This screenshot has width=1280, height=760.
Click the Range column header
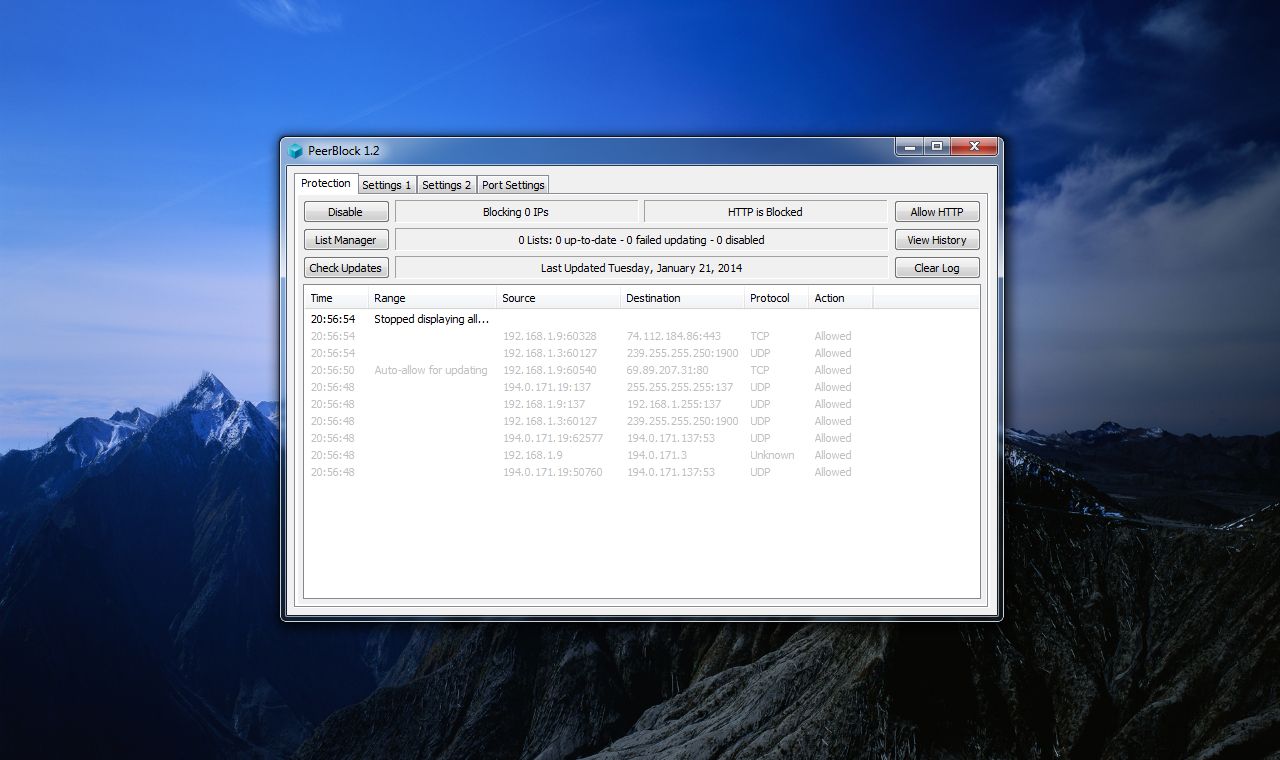(x=430, y=297)
